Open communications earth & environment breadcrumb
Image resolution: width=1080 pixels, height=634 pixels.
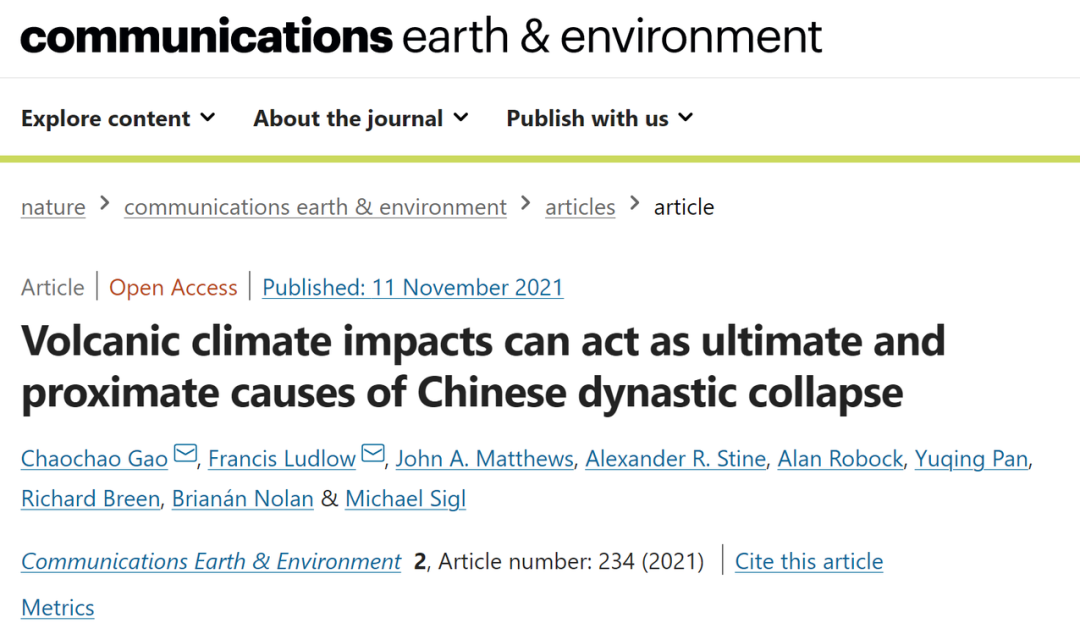[x=315, y=207]
